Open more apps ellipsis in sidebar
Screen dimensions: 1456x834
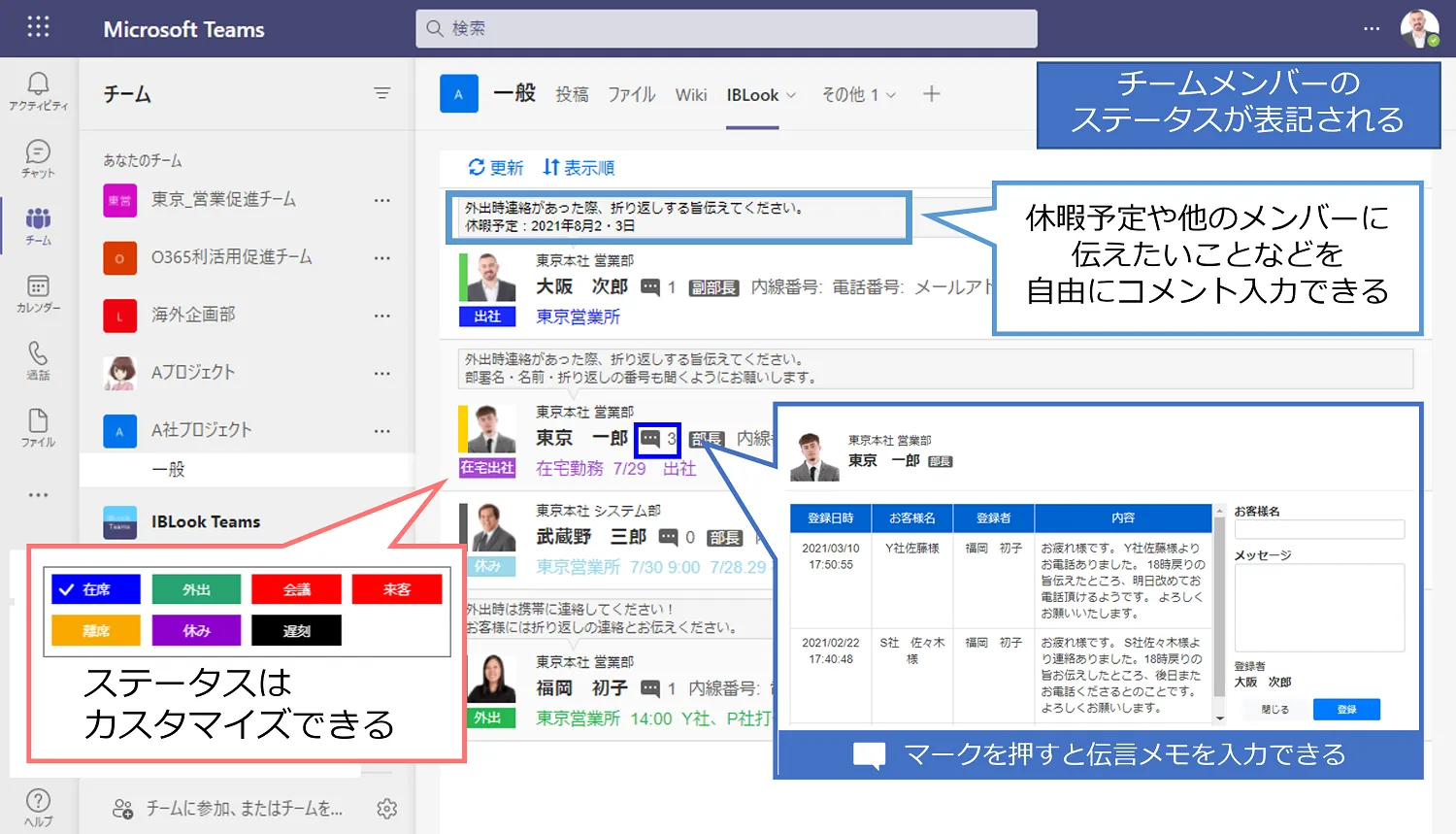point(38,495)
